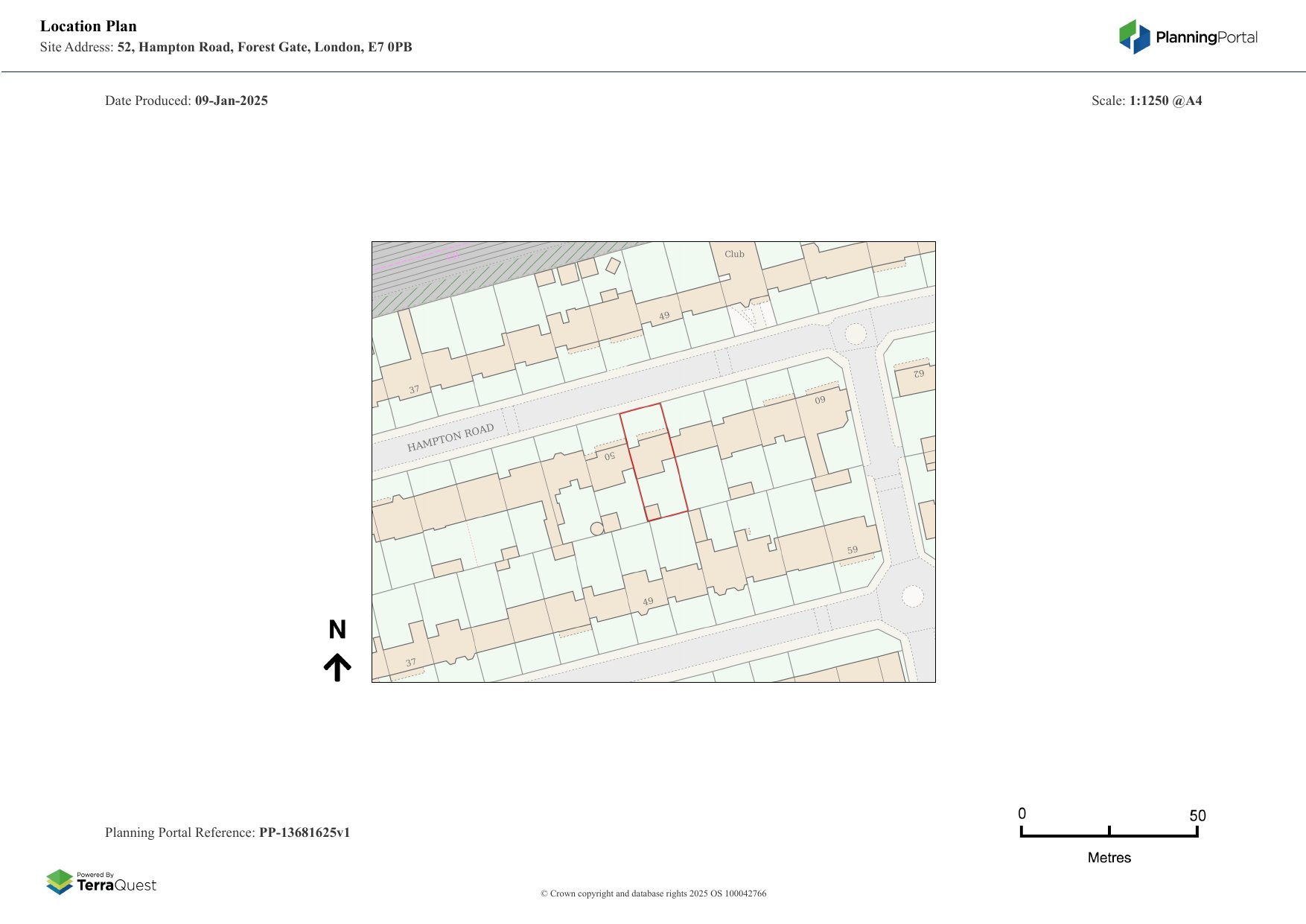Click house number 59 on the map
1306x924 pixels.
(852, 550)
